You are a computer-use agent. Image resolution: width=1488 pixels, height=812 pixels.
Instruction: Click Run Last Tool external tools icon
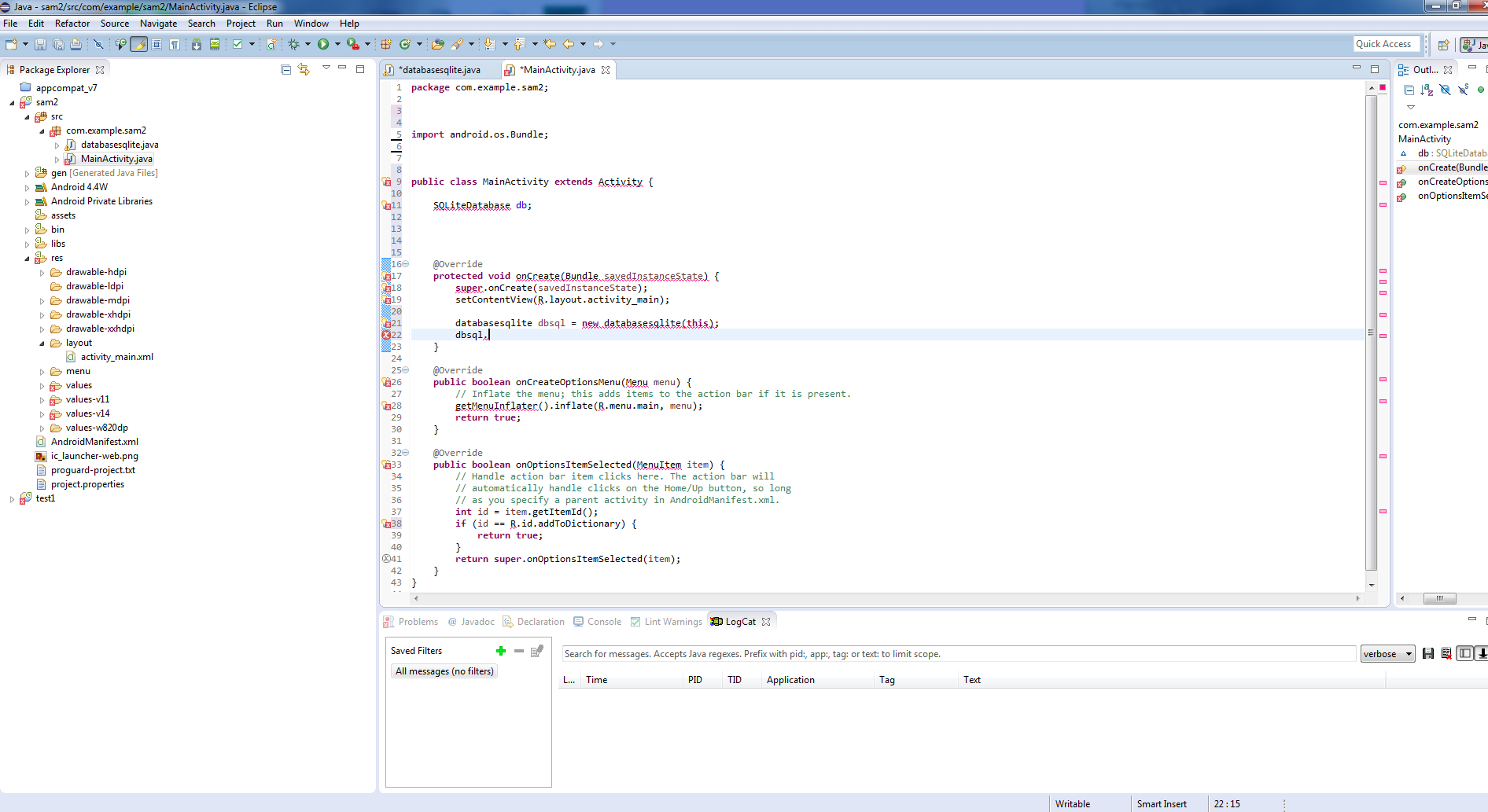(x=353, y=44)
